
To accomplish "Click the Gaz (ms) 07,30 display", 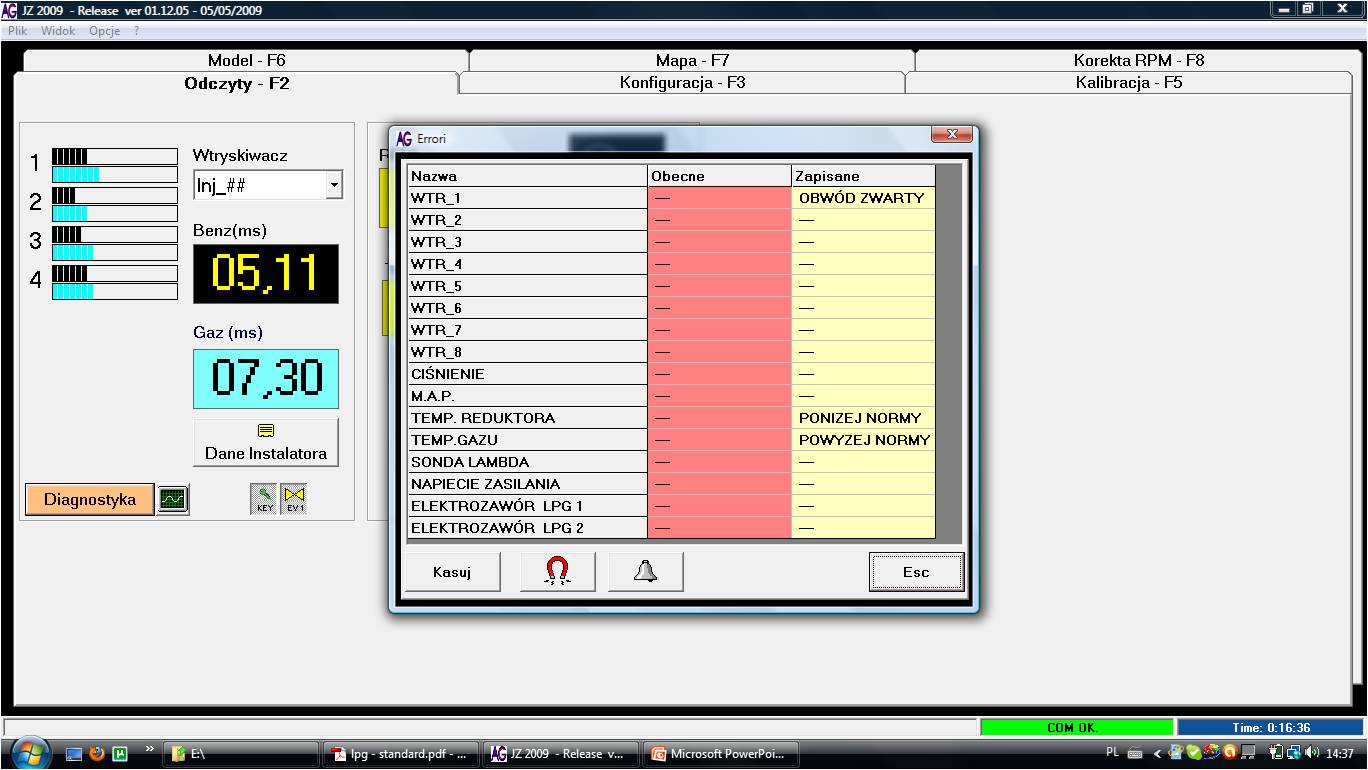I will point(266,378).
